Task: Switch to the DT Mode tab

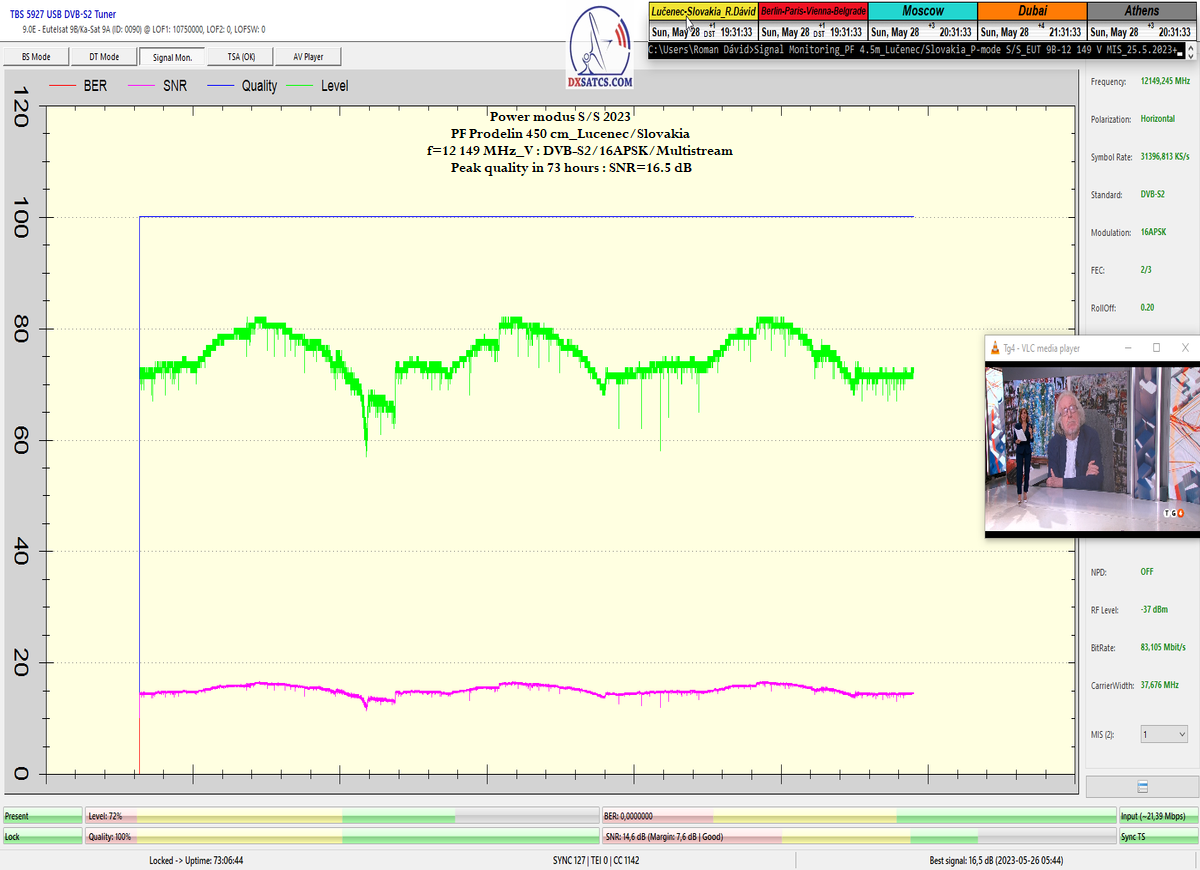Action: (103, 57)
